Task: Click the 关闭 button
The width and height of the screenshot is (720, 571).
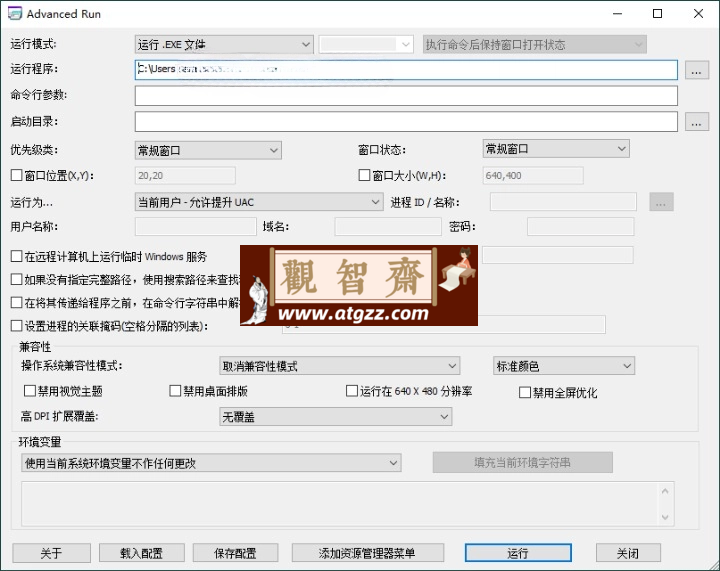Action: (x=628, y=553)
